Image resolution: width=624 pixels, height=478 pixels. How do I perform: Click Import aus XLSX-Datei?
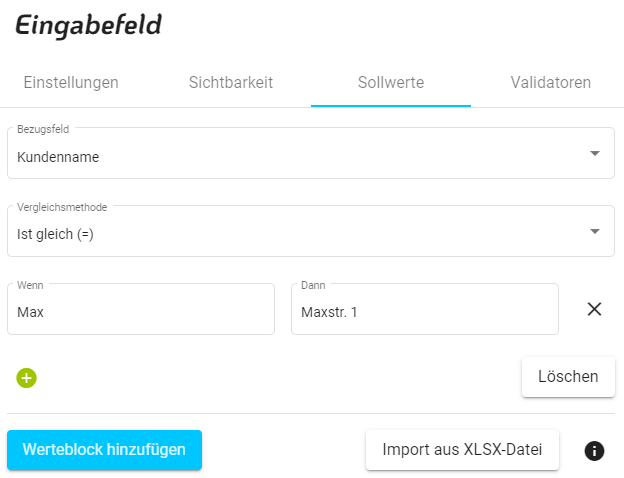[462, 450]
